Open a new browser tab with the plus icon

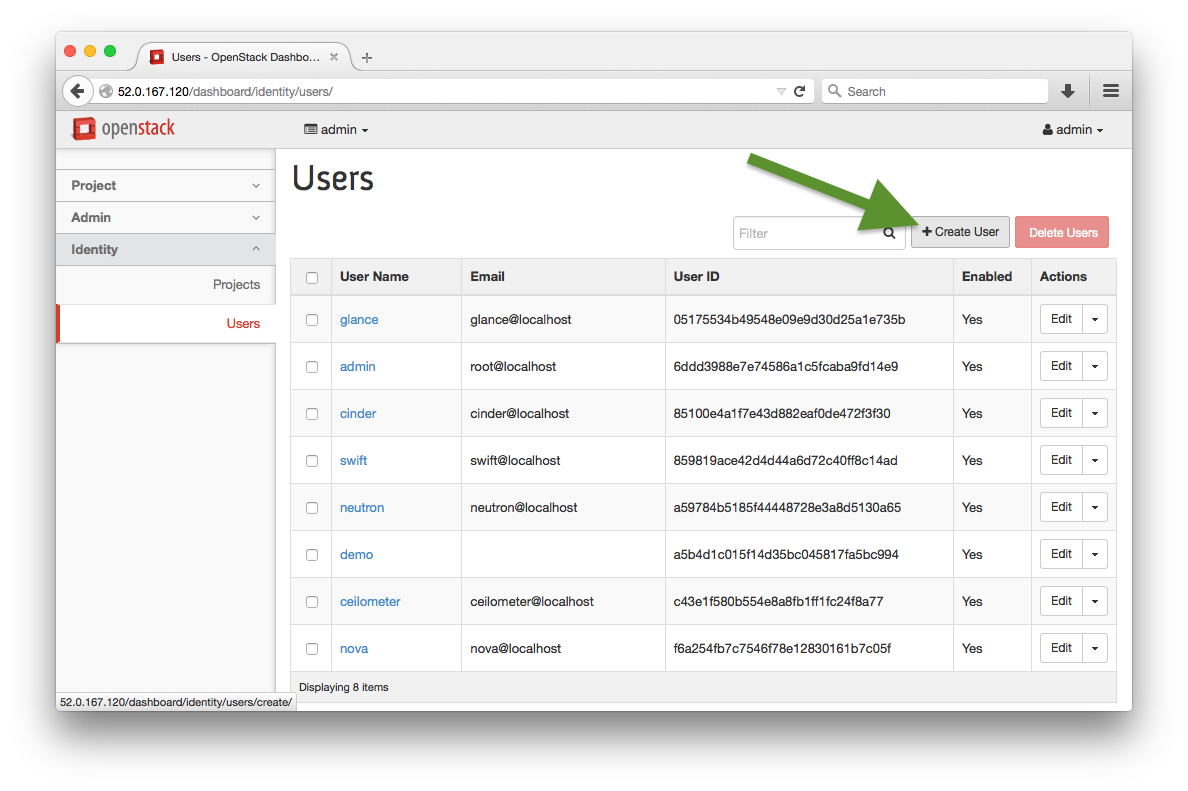pyautogui.click(x=366, y=57)
